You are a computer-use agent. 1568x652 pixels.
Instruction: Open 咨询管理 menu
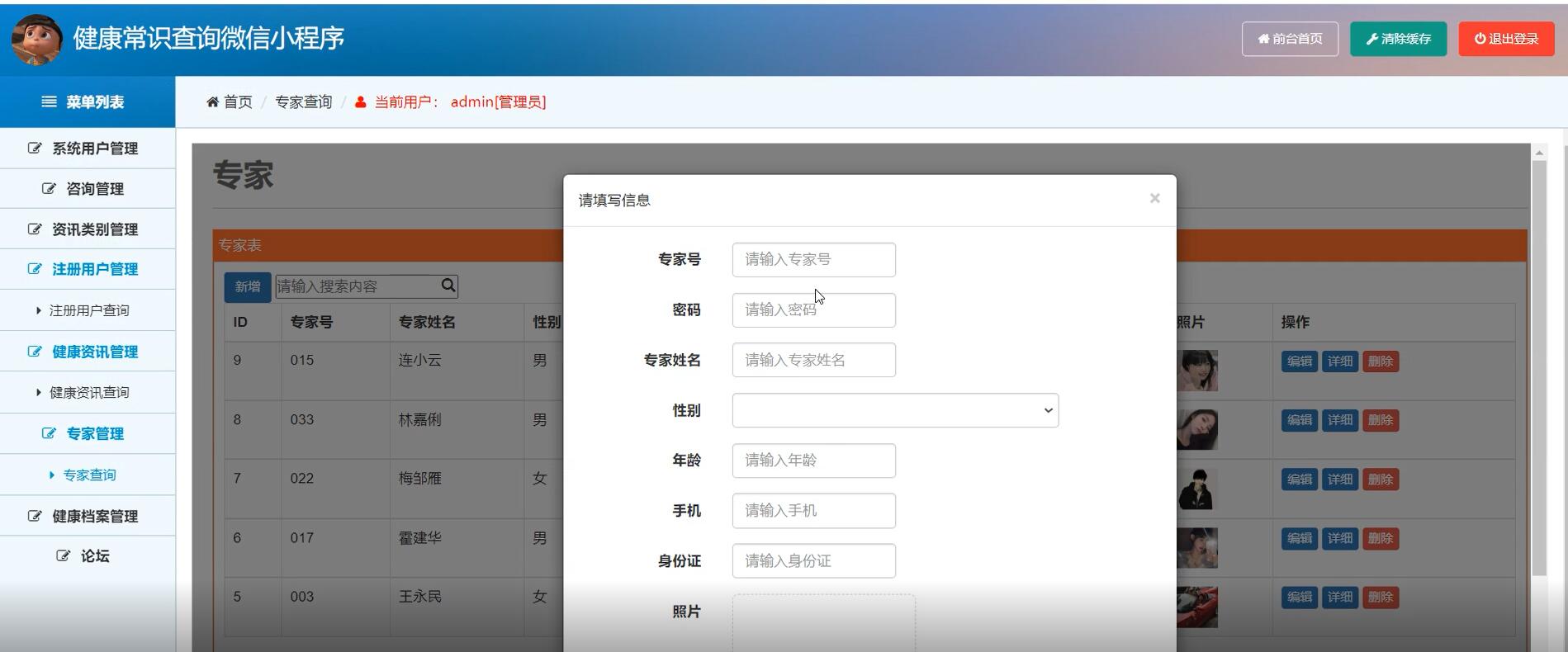pyautogui.click(x=88, y=189)
